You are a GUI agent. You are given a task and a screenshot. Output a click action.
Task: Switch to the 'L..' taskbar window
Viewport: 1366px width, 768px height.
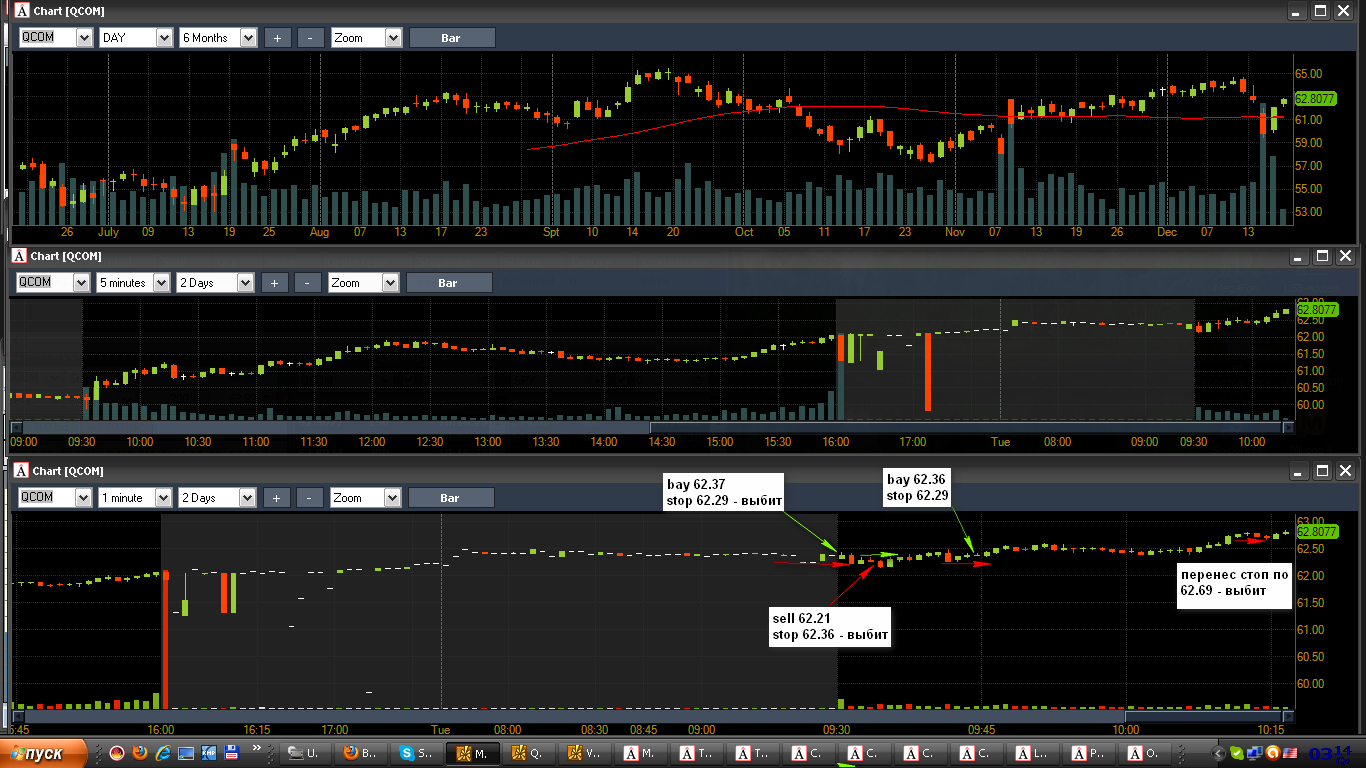[1032, 753]
